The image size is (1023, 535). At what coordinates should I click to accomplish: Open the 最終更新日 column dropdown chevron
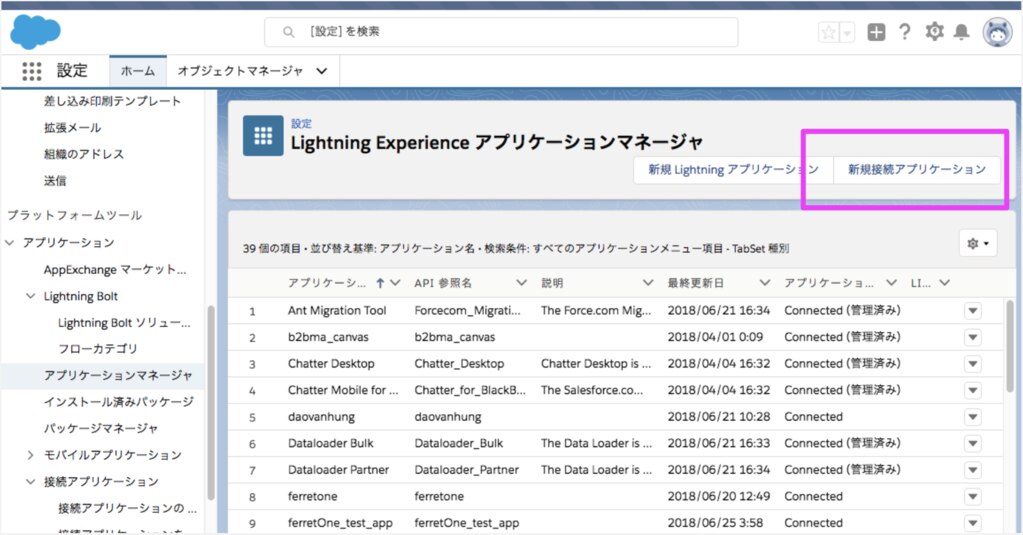pos(765,283)
